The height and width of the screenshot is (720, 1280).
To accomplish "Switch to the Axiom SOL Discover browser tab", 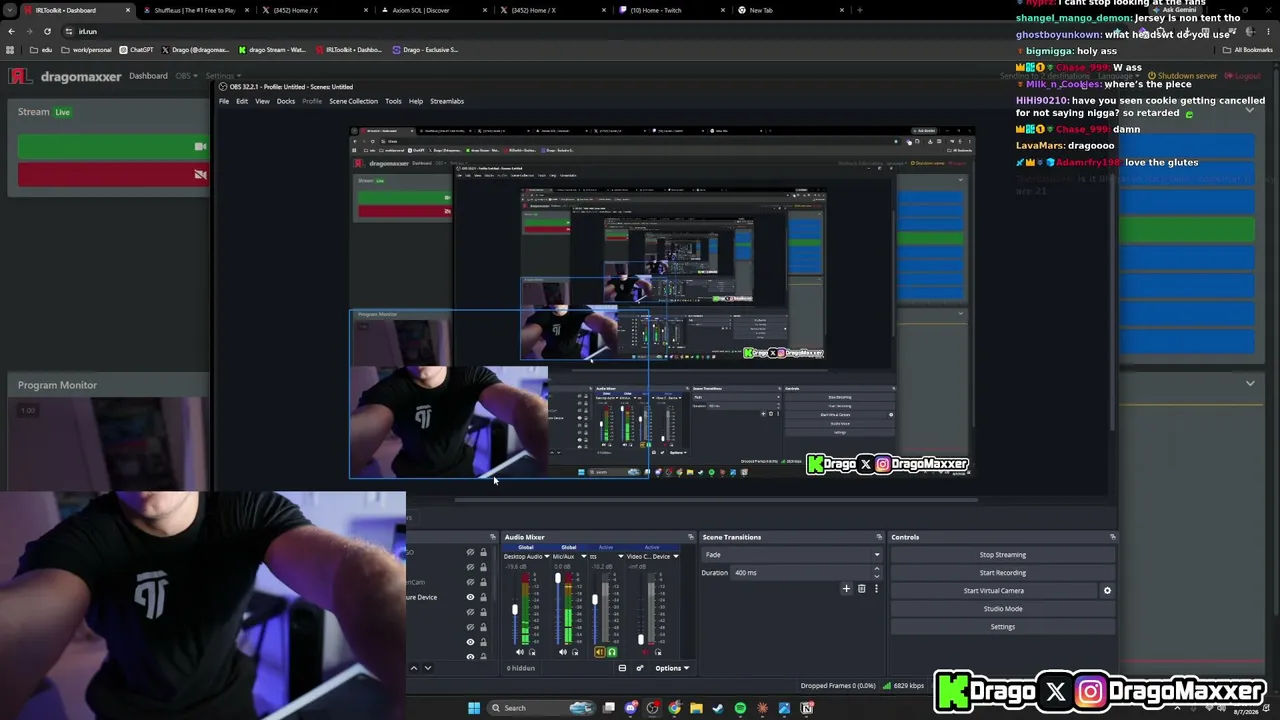I will pyautogui.click(x=430, y=10).
